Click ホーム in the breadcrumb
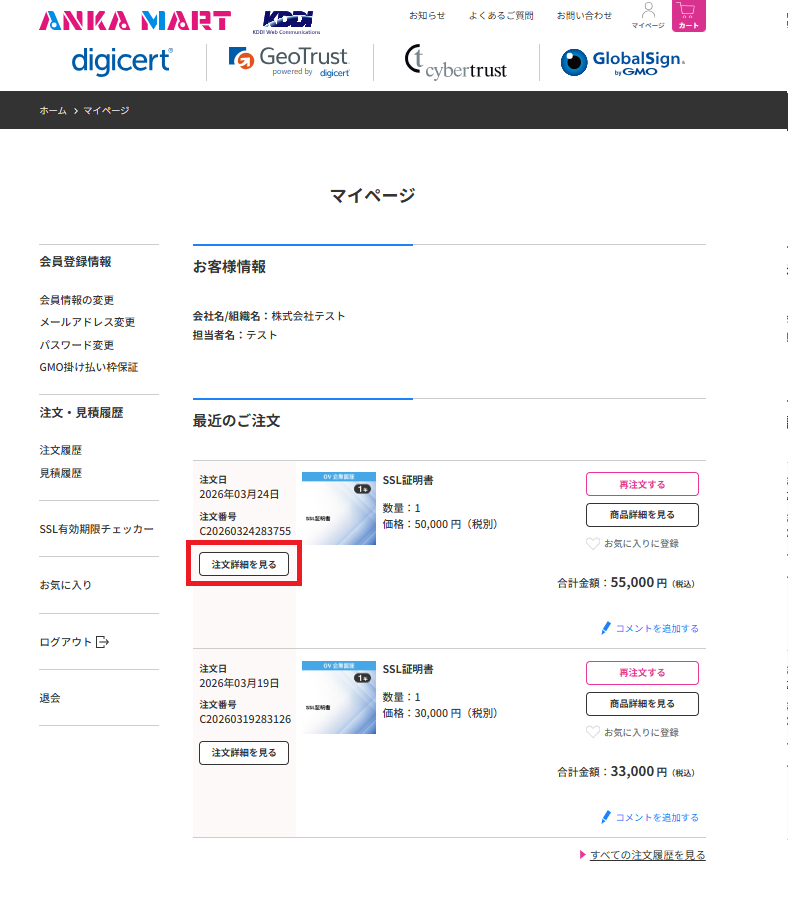 [x=53, y=110]
